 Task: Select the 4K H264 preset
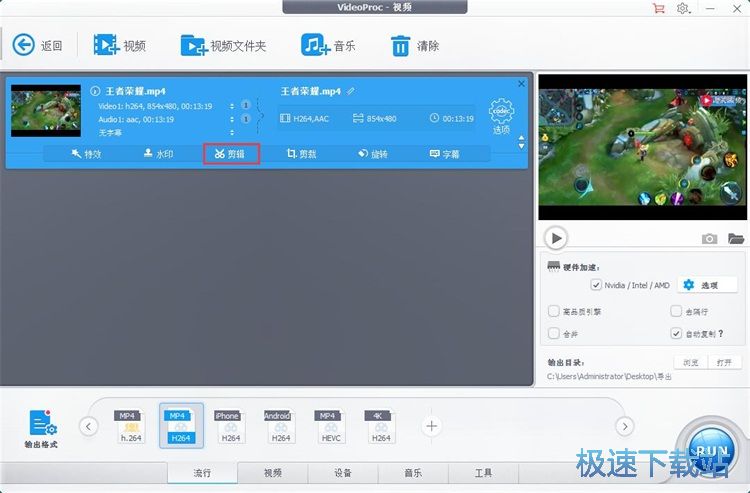coord(381,426)
